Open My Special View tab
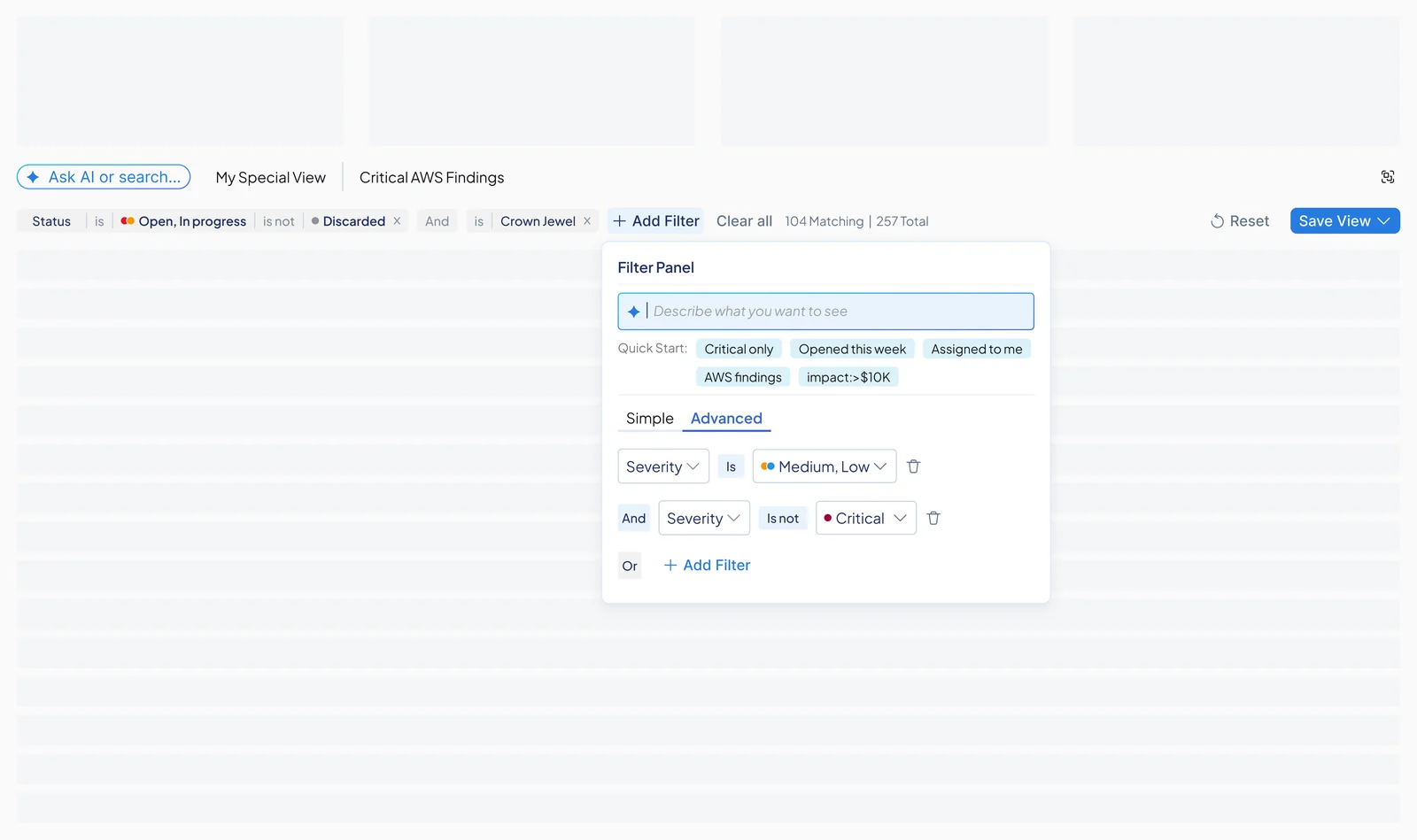 point(271,178)
